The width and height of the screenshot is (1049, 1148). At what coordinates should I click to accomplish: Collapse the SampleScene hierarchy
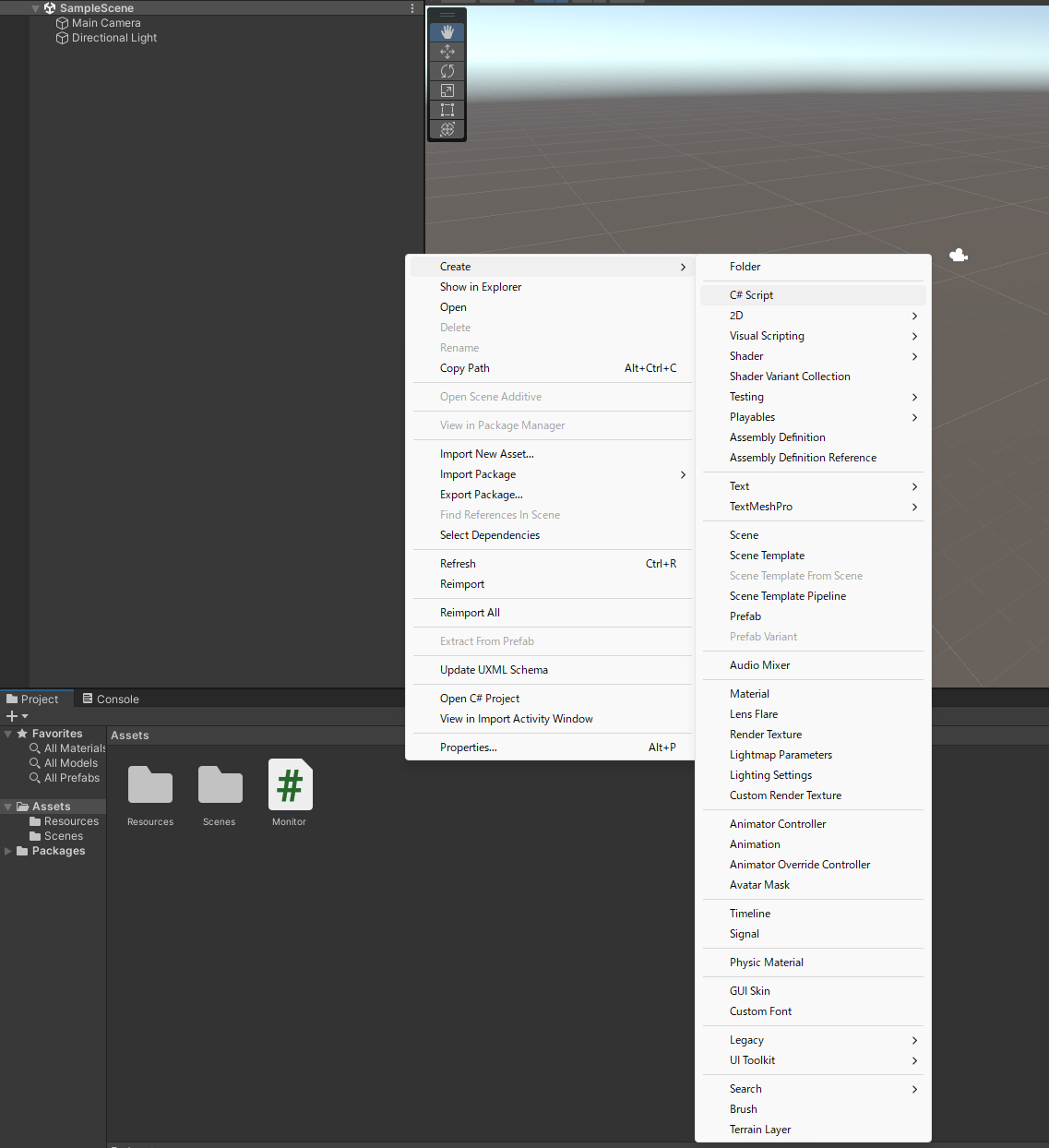35,8
